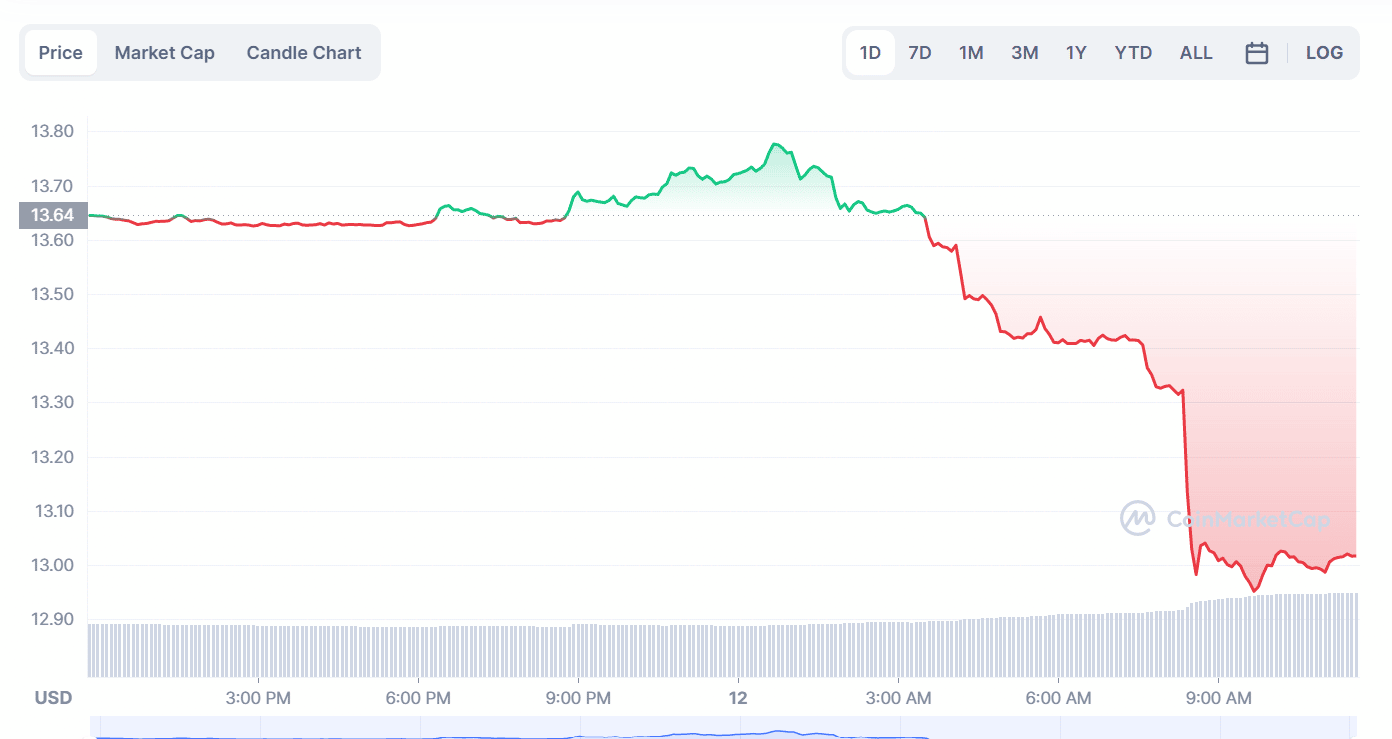Screen dimensions: 1392x739
Task: Toggle the LOG scale option
Action: pyautogui.click(x=1324, y=53)
